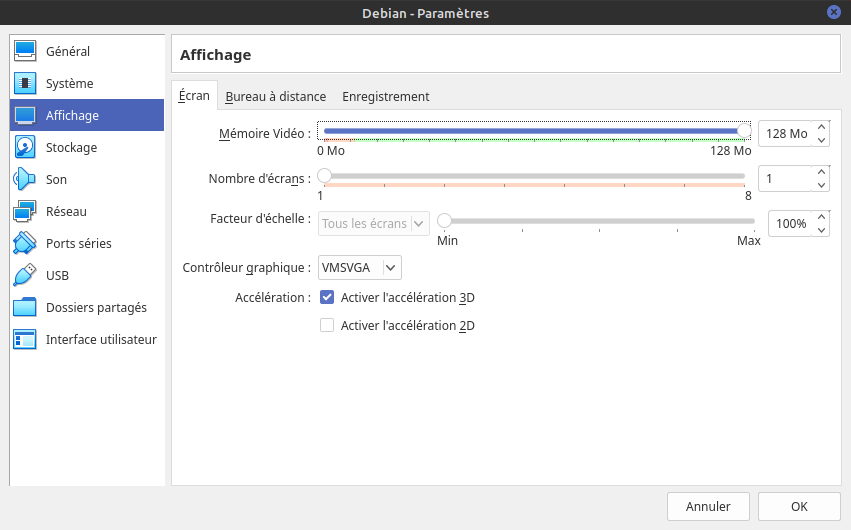Open Interface utilisateur settings label

(101, 340)
